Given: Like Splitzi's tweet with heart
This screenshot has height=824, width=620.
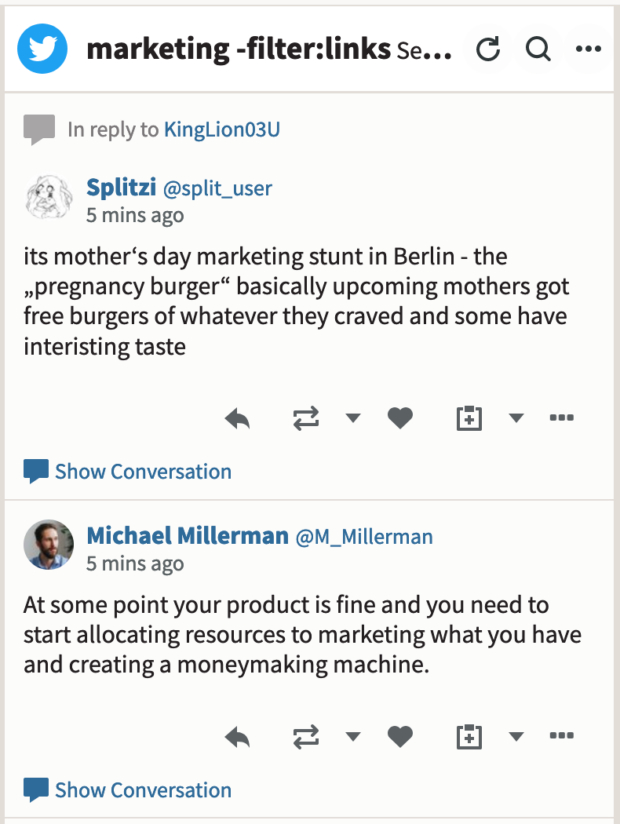Looking at the screenshot, I should 400,419.
